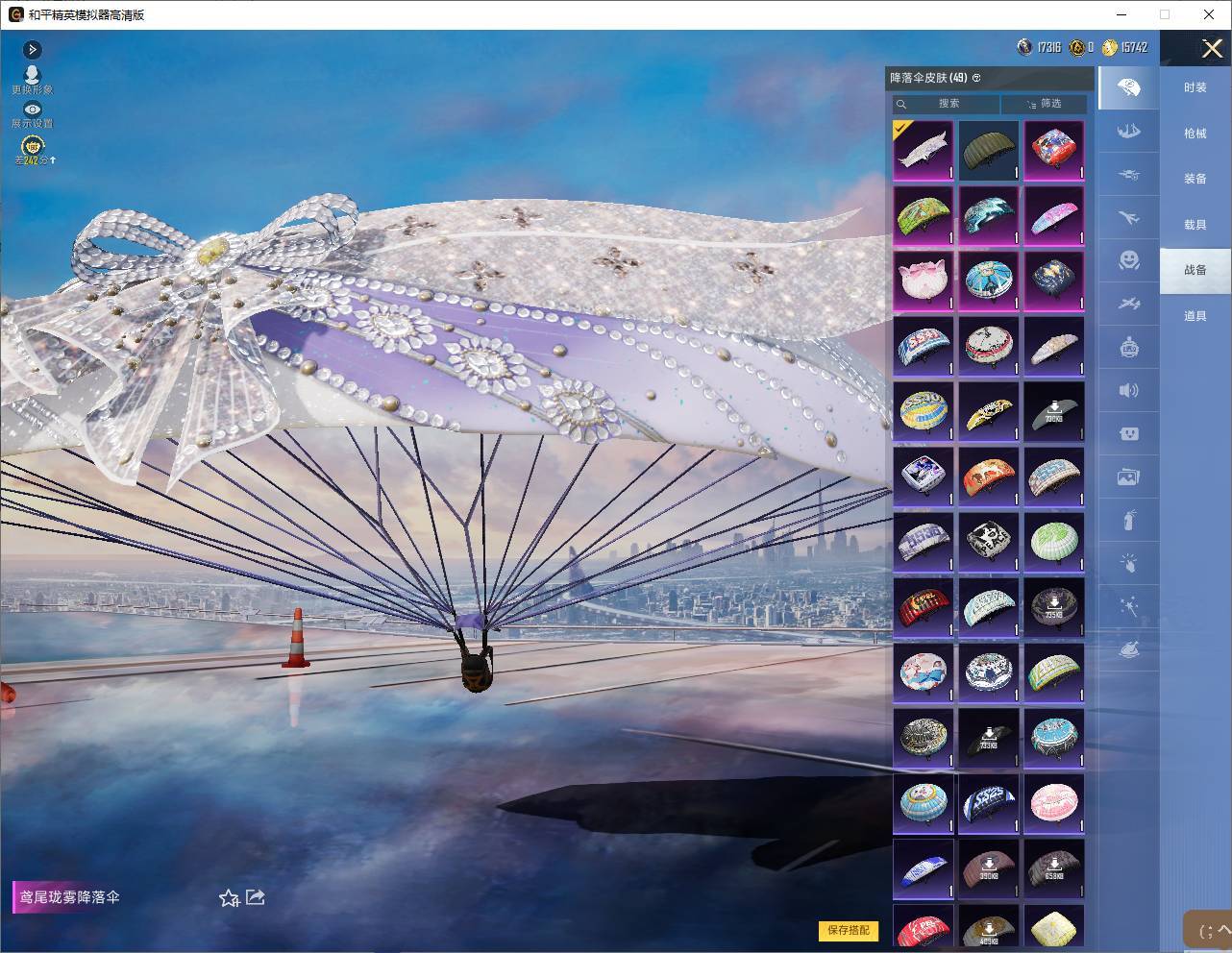Select the parachute skin category icon
1232x953 pixels.
(1129, 87)
